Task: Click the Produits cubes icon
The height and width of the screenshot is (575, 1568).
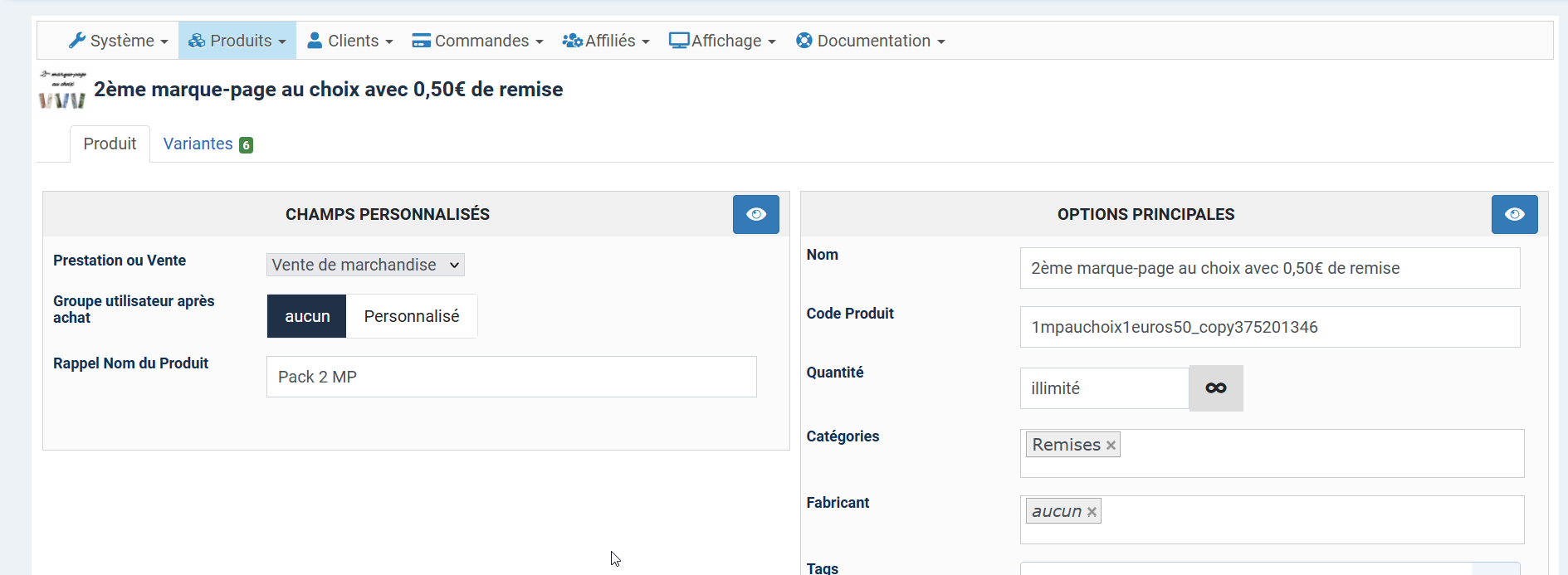Action: coord(197,41)
